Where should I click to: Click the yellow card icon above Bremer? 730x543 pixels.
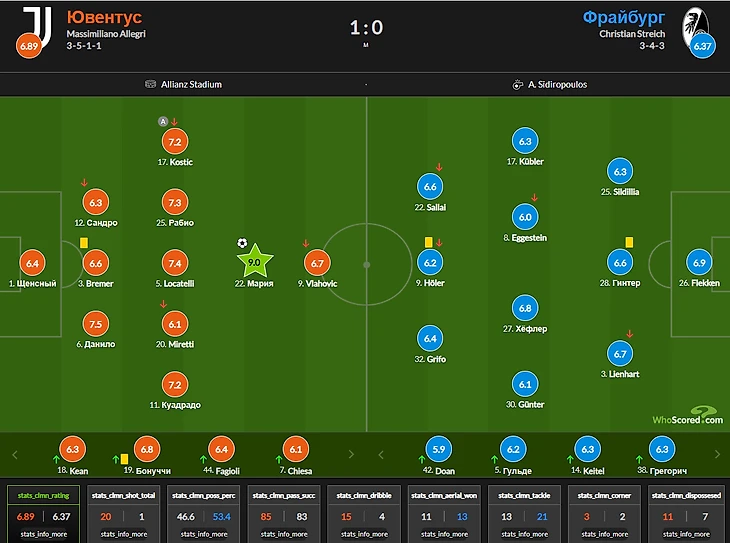tap(84, 241)
